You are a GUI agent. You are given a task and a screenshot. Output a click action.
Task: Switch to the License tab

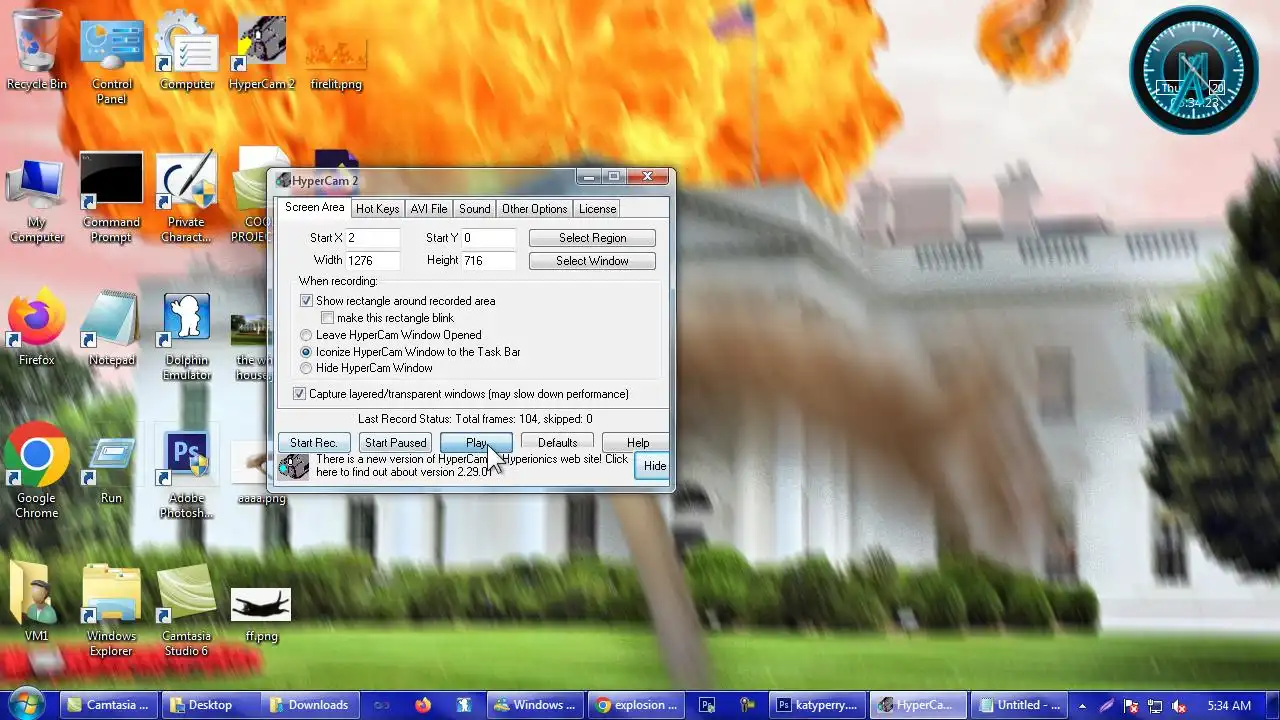click(597, 209)
